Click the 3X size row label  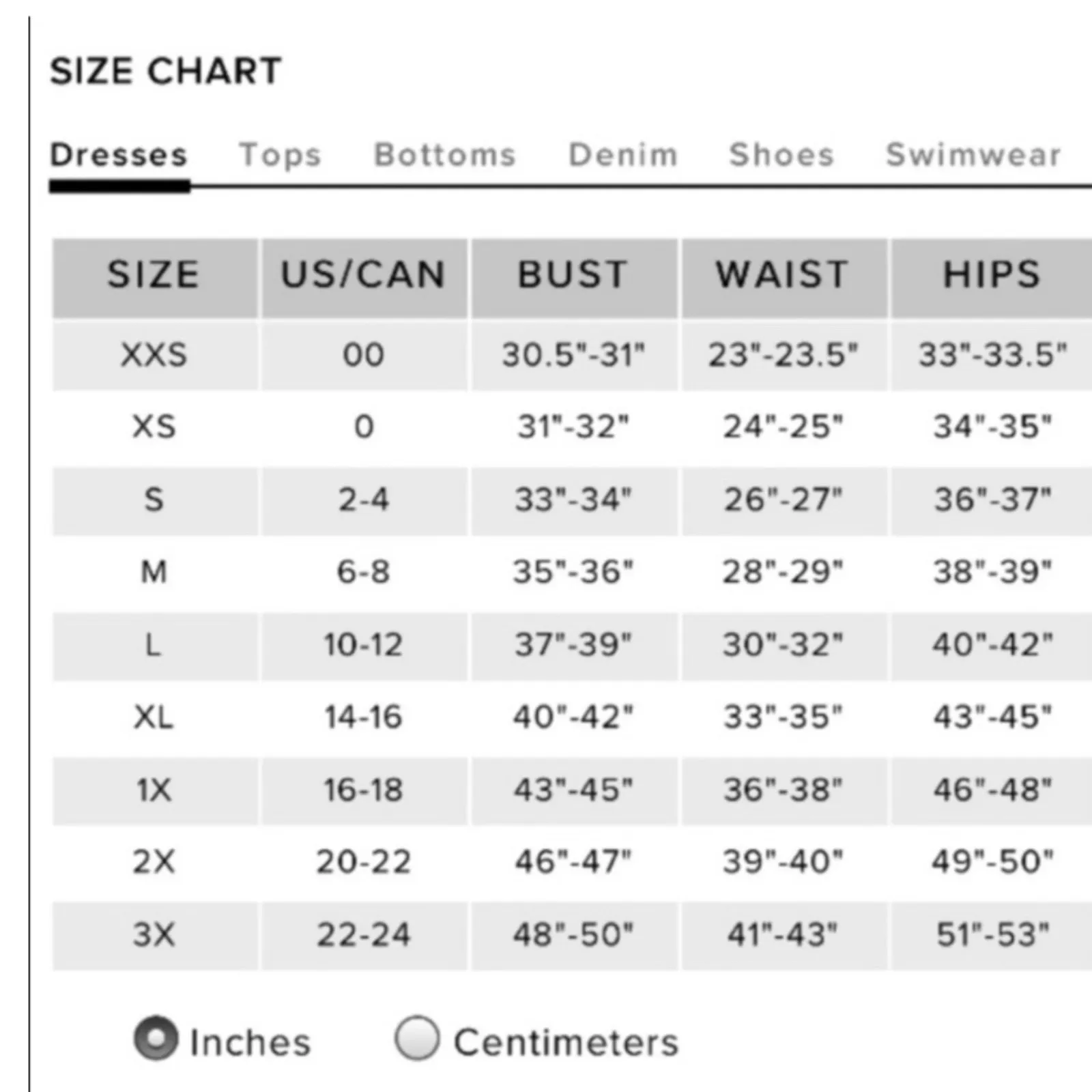[x=154, y=935]
